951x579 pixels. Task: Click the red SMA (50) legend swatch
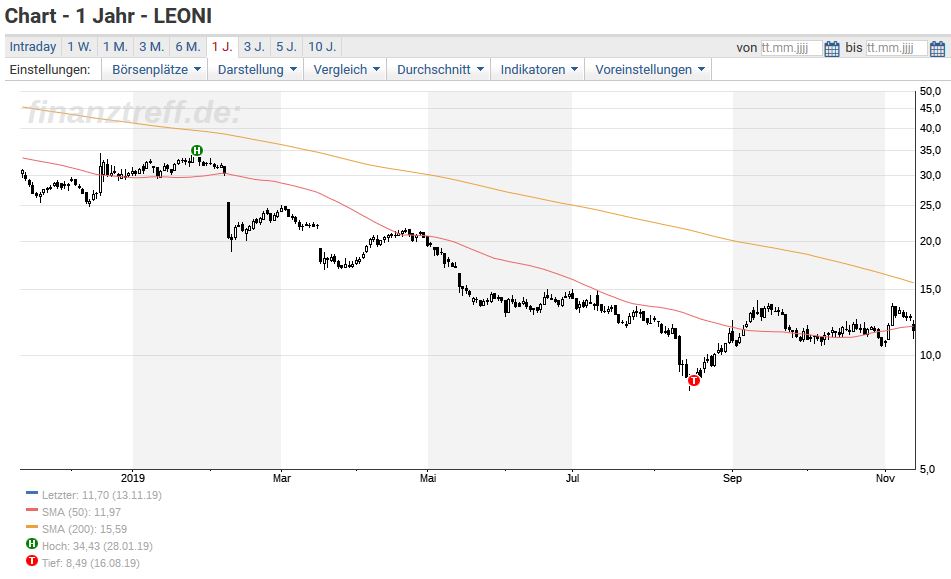(x=32, y=510)
